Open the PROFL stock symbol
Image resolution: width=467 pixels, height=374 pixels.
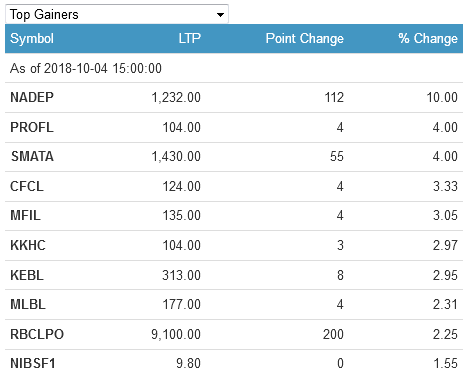(x=32, y=127)
